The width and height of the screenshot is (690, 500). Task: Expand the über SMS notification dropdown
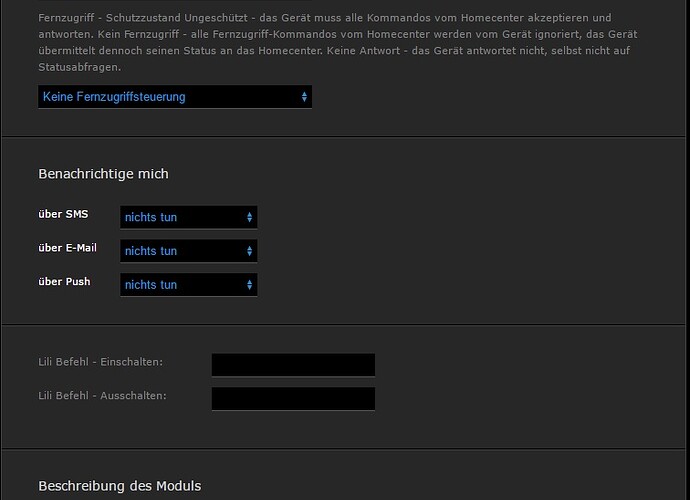click(x=188, y=217)
